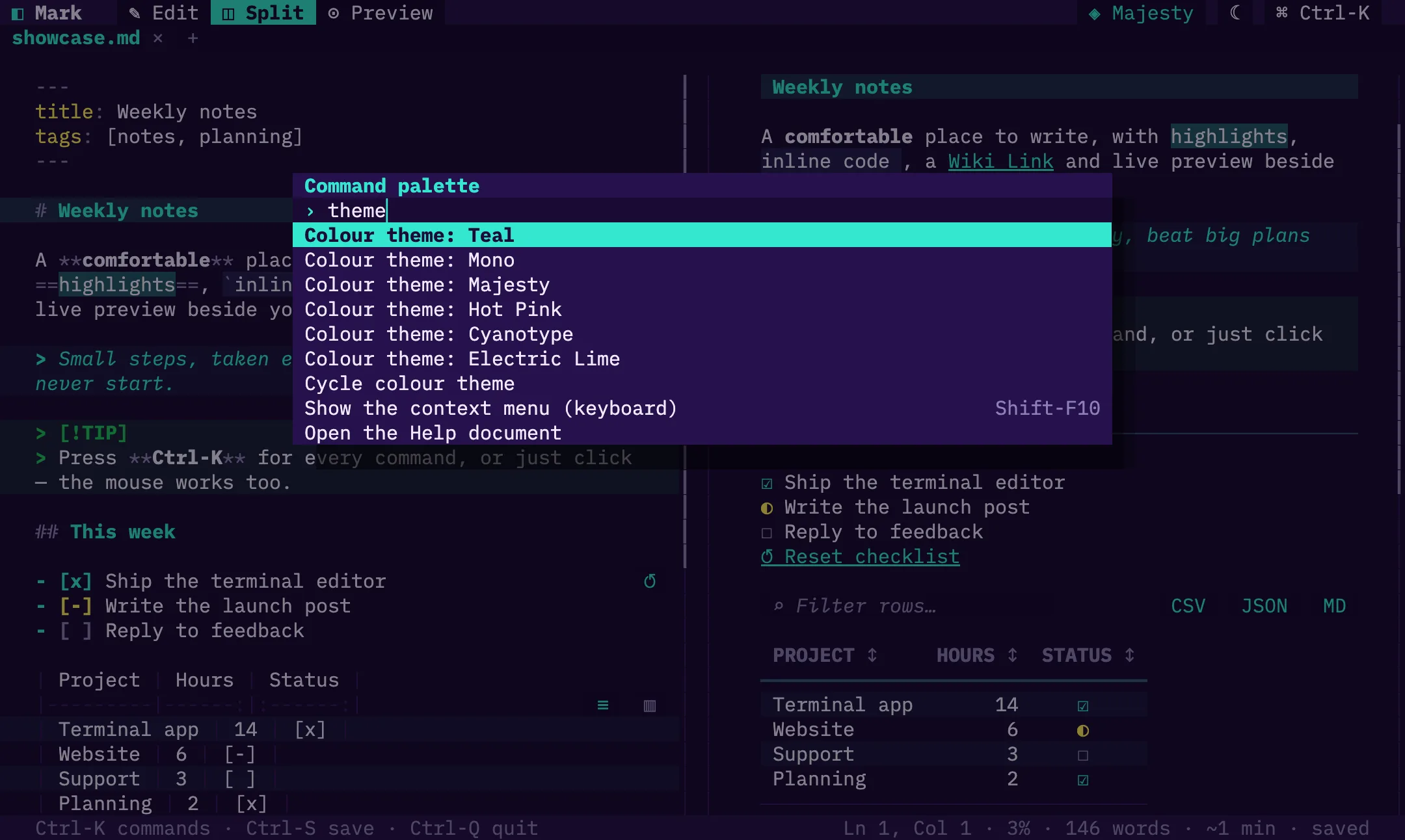Switch to Preview mode

point(381,12)
